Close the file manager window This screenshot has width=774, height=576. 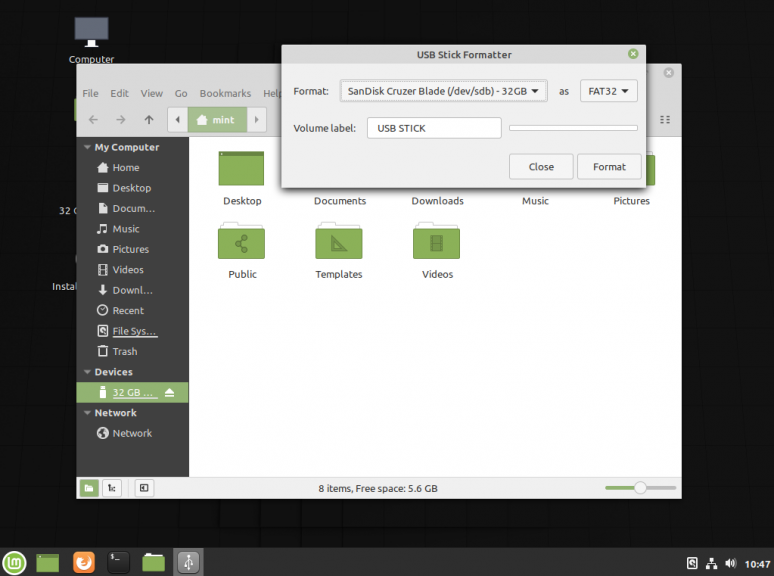pyautogui.click(x=668, y=73)
